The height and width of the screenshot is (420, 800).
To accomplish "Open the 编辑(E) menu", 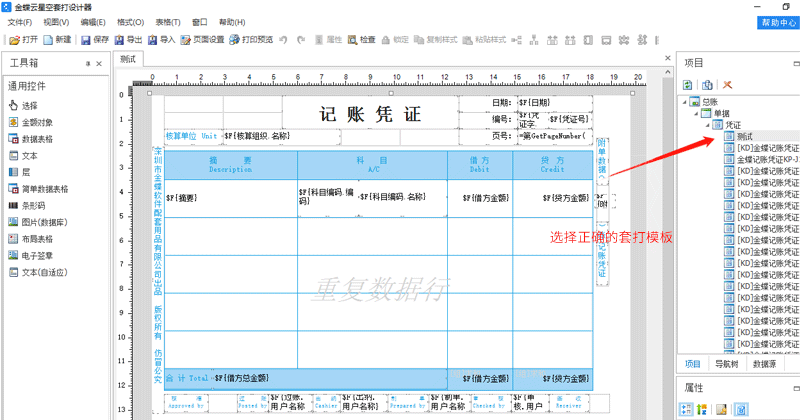I will 93,22.
